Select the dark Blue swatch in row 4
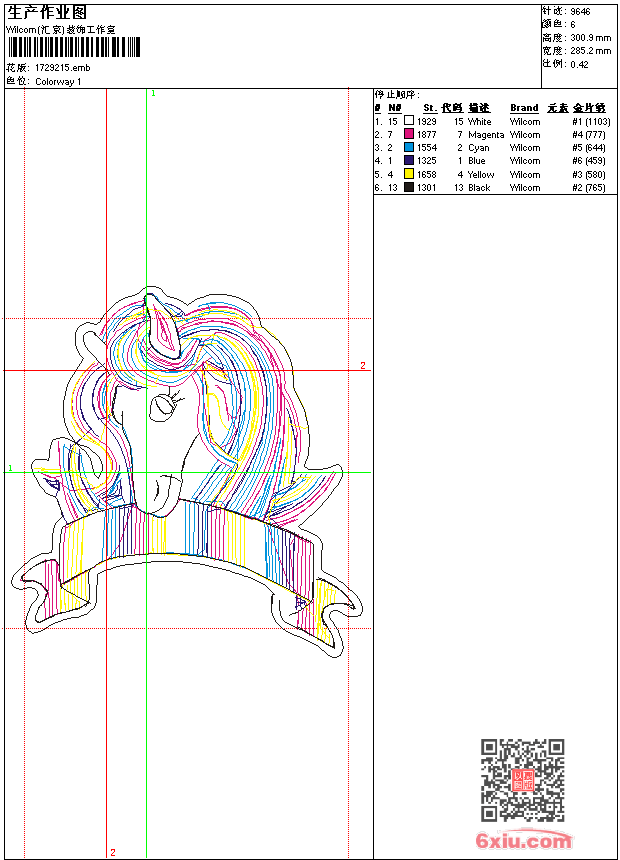 coord(409,160)
